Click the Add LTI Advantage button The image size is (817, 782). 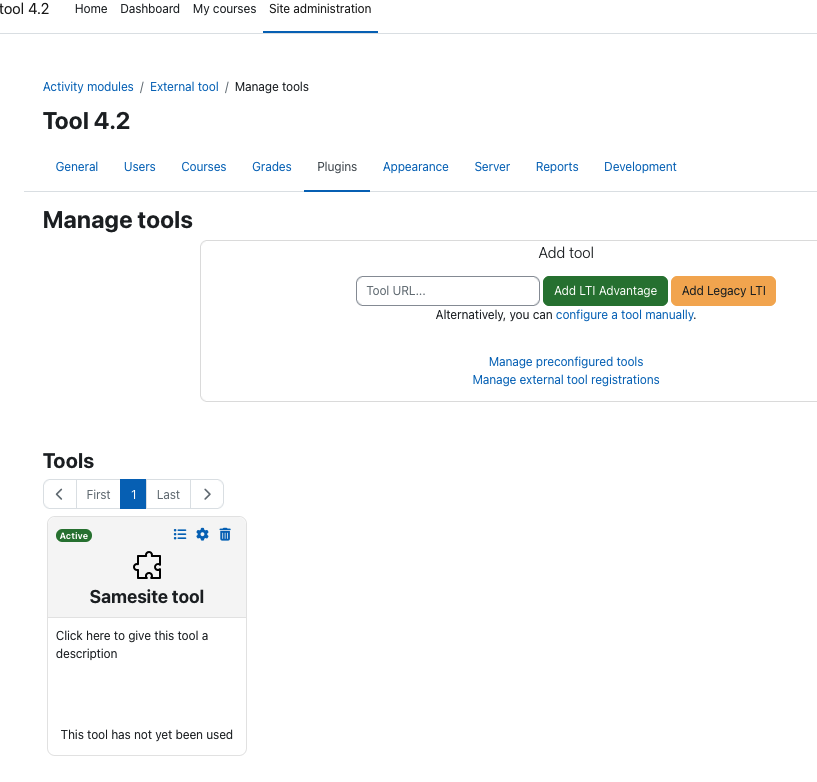pyautogui.click(x=605, y=291)
